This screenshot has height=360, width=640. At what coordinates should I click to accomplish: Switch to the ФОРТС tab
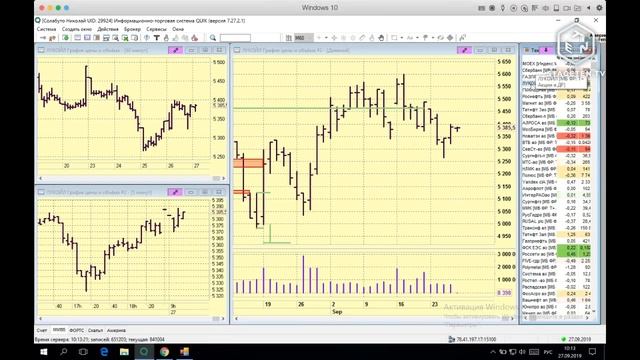(x=76, y=330)
